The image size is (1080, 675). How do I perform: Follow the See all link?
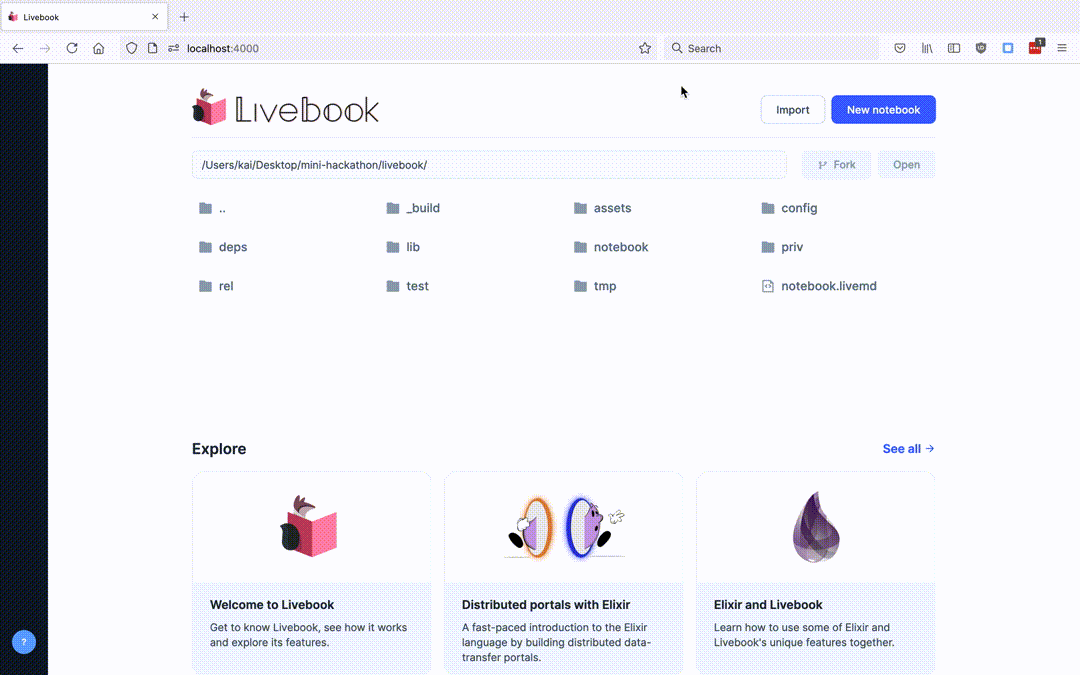pos(908,448)
